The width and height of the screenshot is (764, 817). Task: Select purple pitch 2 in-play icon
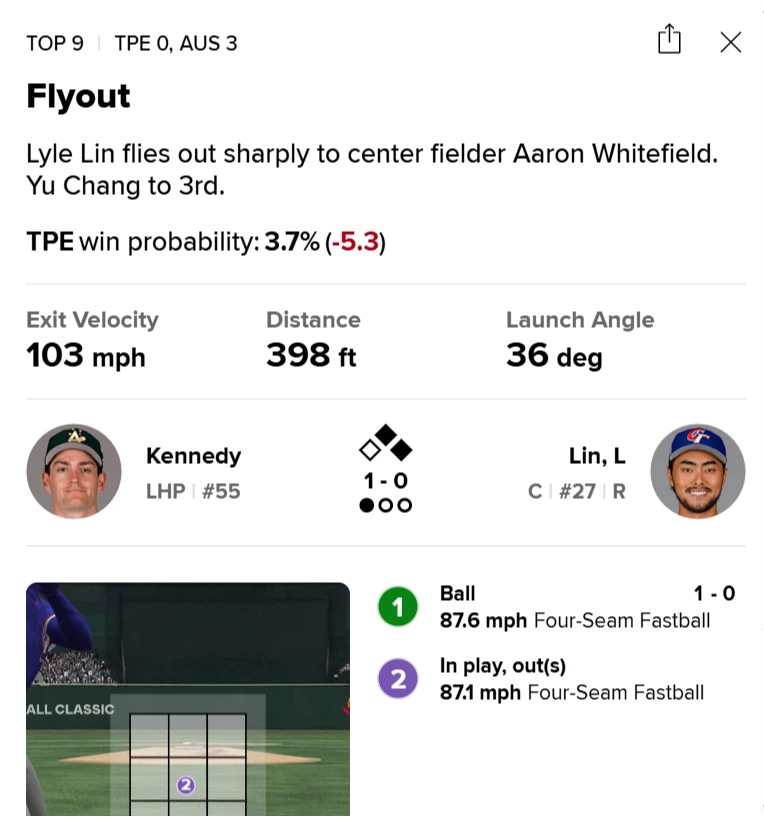tap(397, 679)
